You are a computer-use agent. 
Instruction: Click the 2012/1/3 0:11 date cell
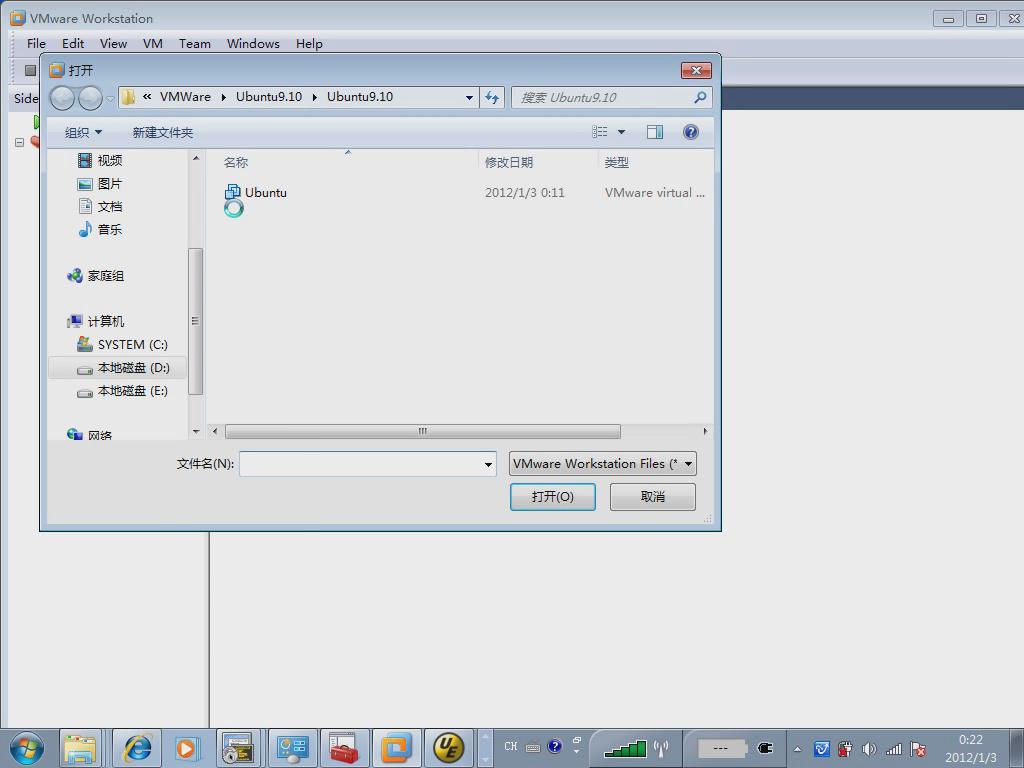click(524, 193)
